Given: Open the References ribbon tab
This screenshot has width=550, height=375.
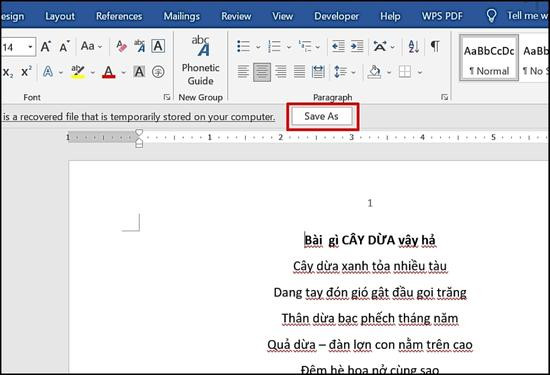Looking at the screenshot, I should click(x=119, y=16).
